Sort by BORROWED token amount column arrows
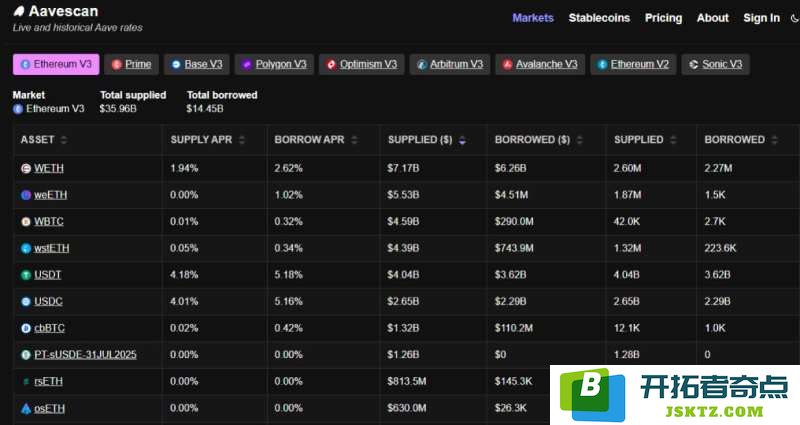The width and height of the screenshot is (800, 425). coord(774,140)
